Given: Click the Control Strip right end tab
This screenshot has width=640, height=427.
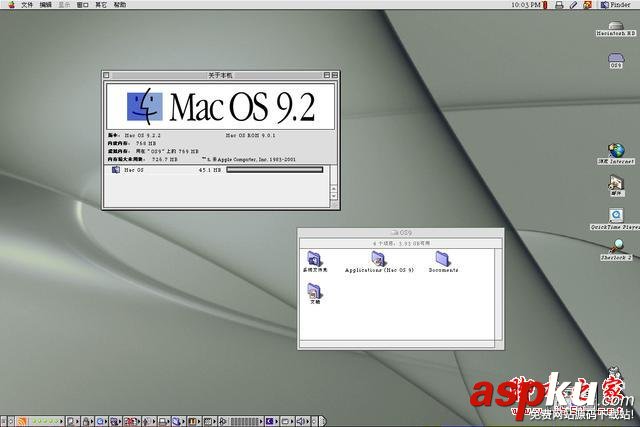Looking at the screenshot, I should 323,421.
